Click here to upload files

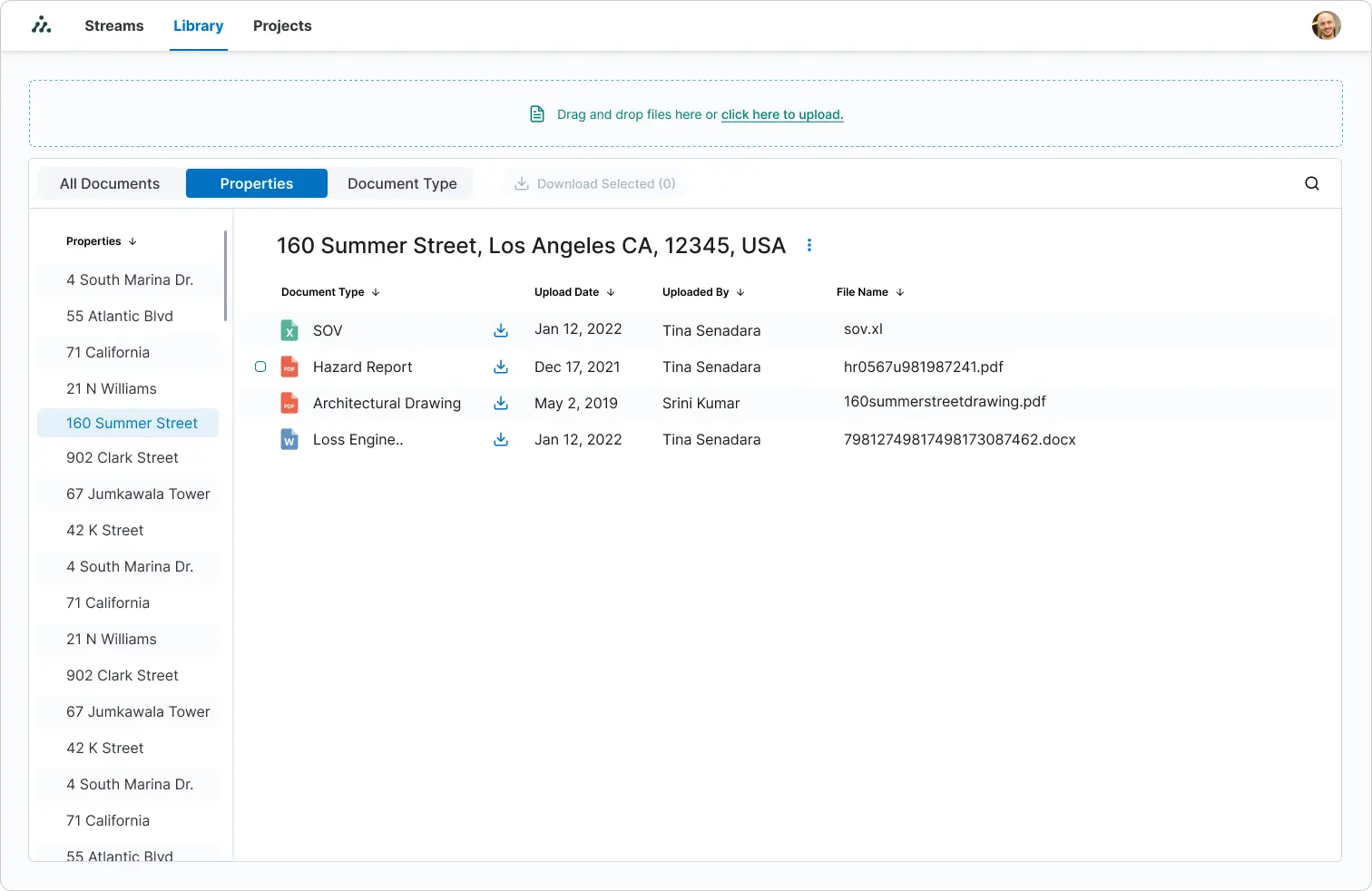coord(781,114)
